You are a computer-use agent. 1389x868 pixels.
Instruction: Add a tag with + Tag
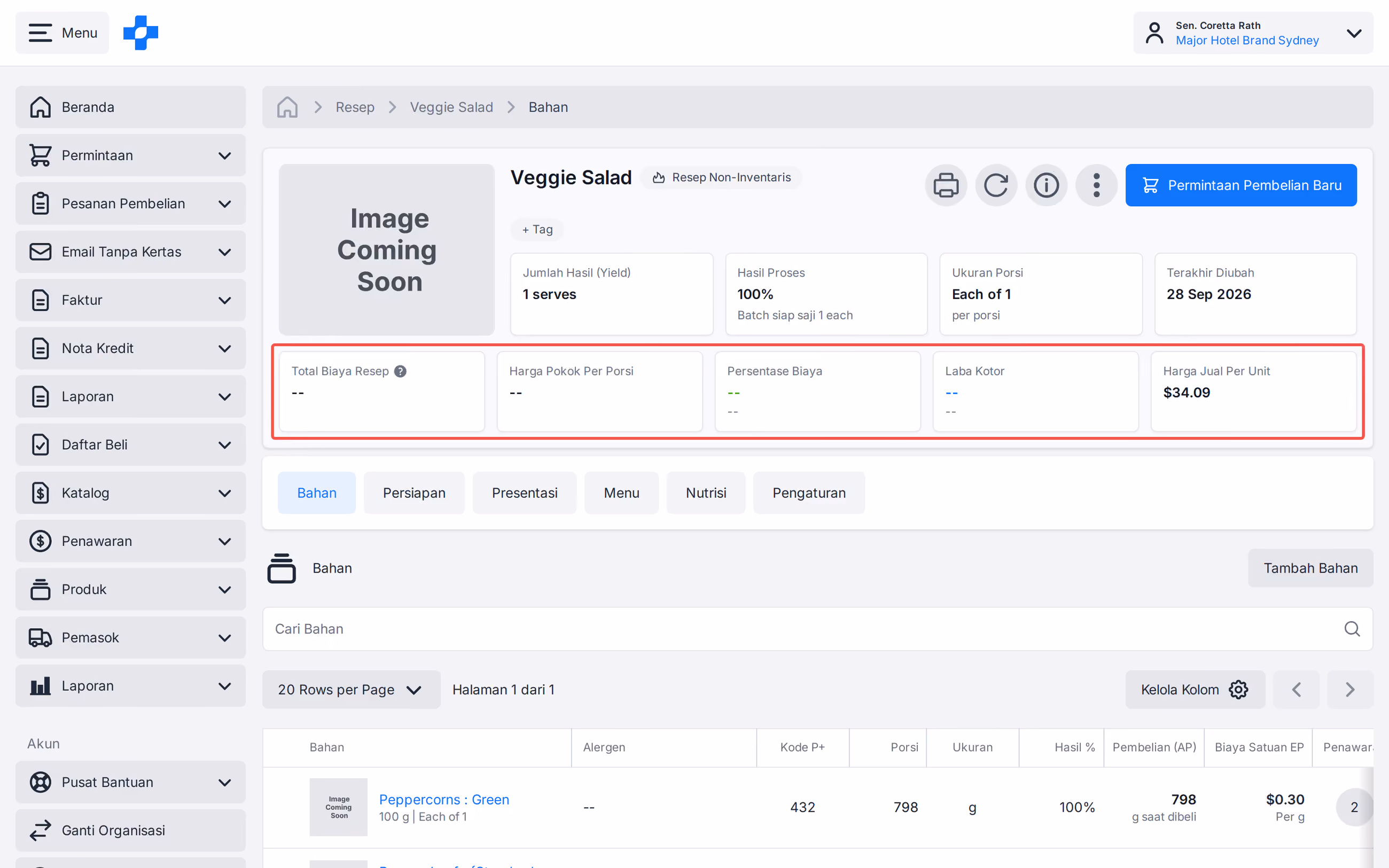pyautogui.click(x=537, y=229)
